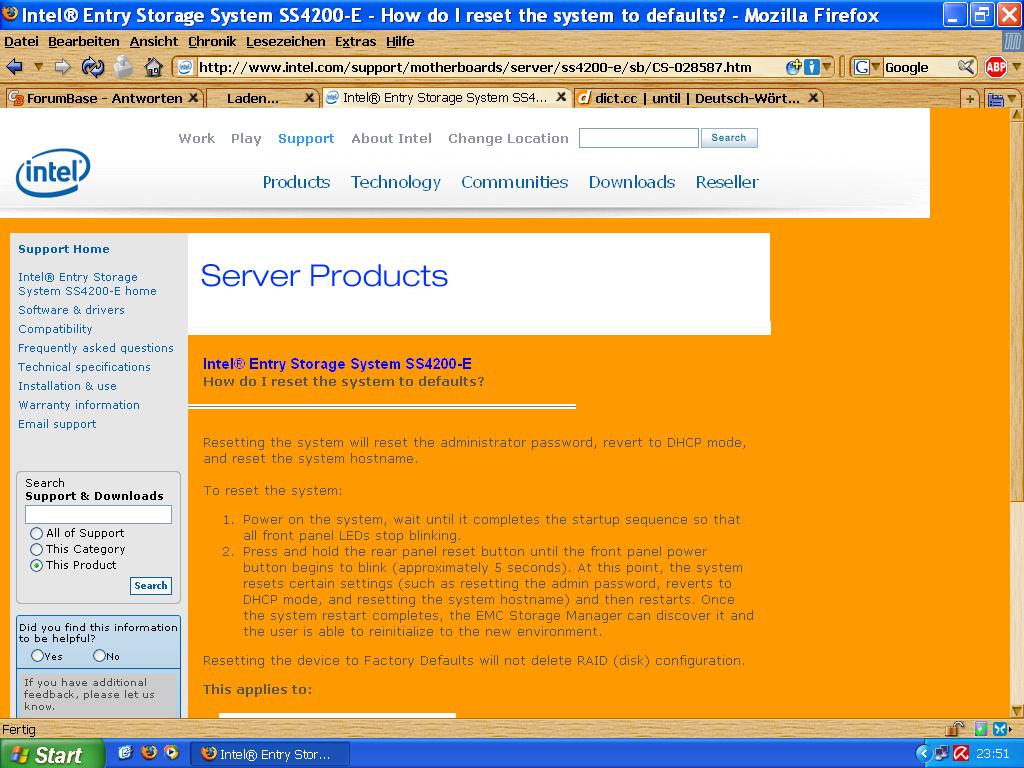Viewport: 1024px width, 768px height.
Task: Open the Extras menu
Action: coord(355,42)
